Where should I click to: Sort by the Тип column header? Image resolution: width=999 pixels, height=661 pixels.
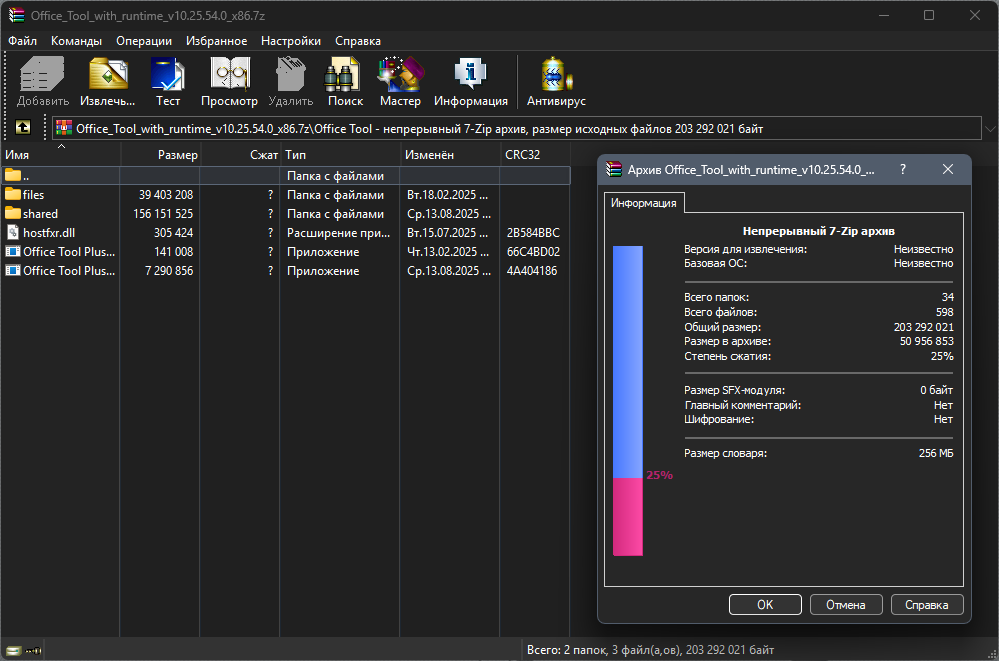point(340,154)
